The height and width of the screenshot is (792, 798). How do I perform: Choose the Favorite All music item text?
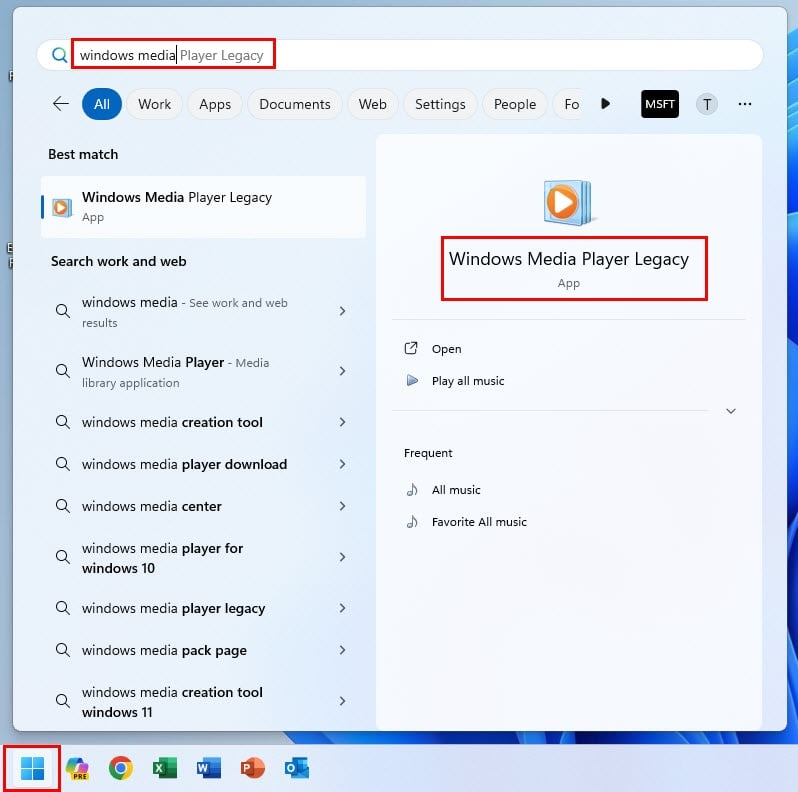tap(479, 522)
